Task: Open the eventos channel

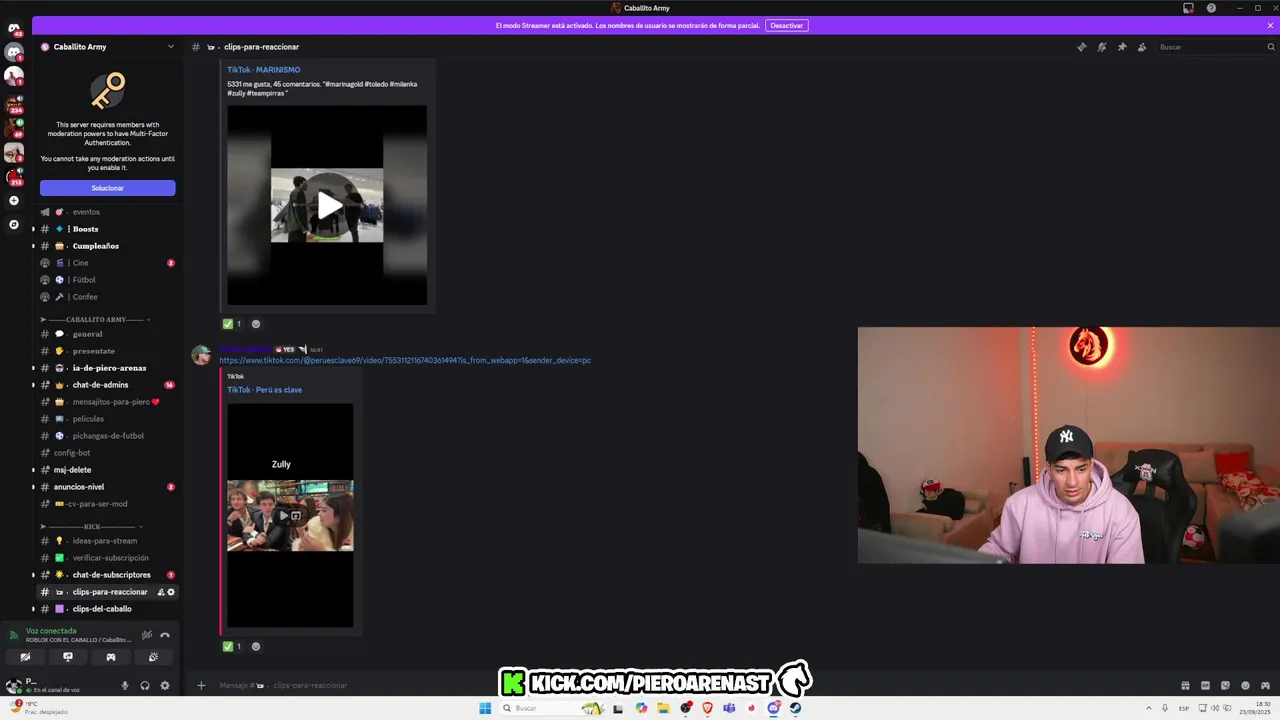Action: (x=107, y=212)
